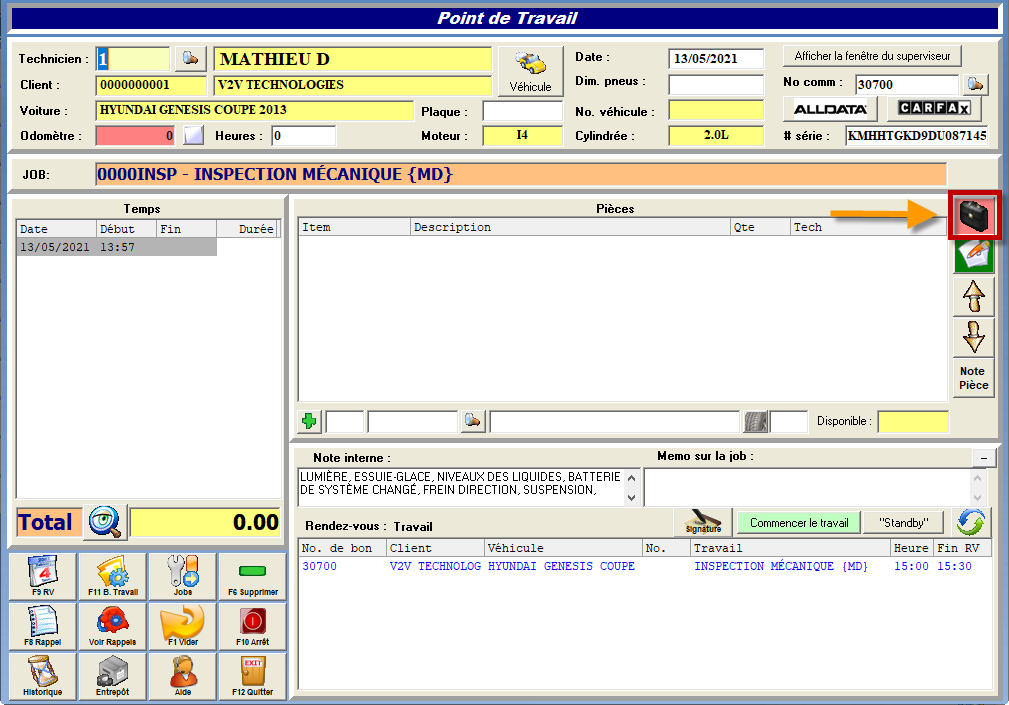Open ALLDATA
Image resolution: width=1009 pixels, height=705 pixels.
(830, 109)
